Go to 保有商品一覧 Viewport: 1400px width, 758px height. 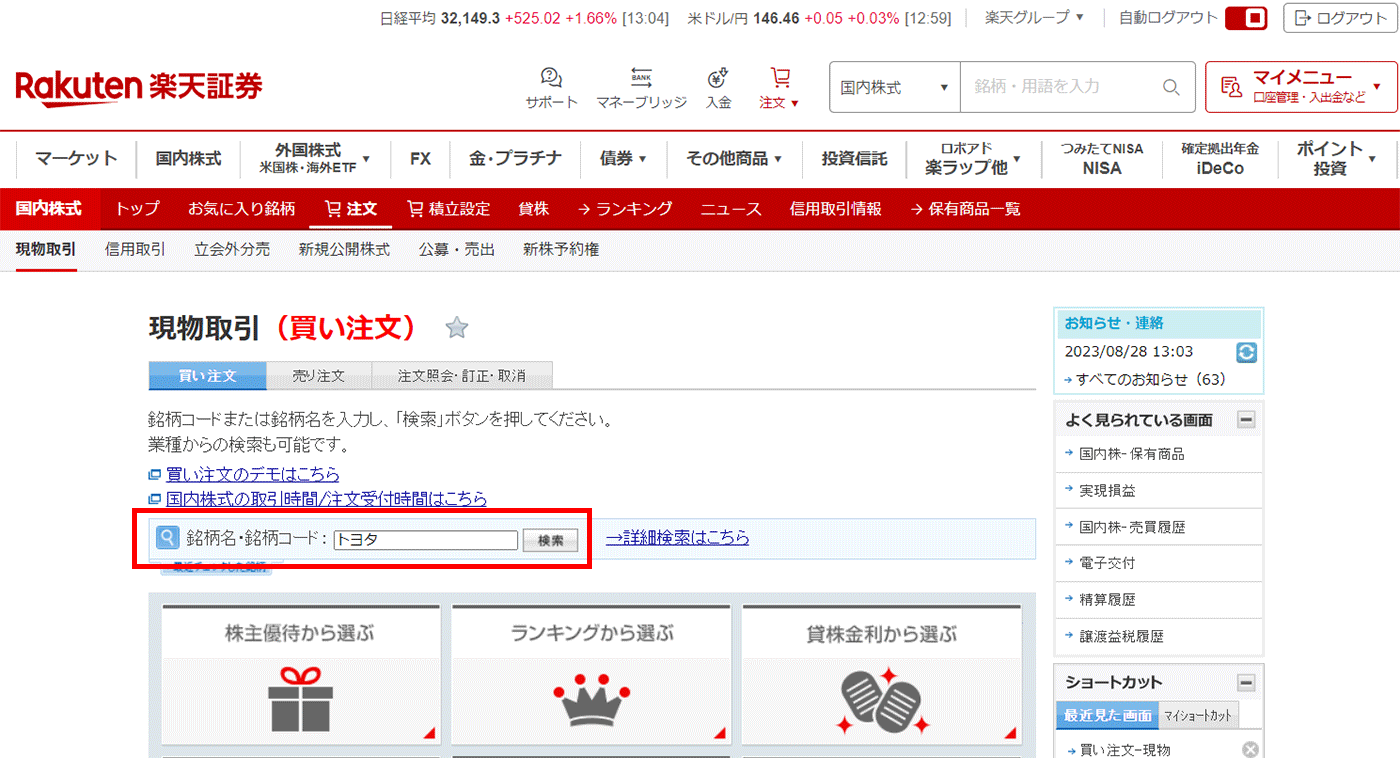pos(965,209)
